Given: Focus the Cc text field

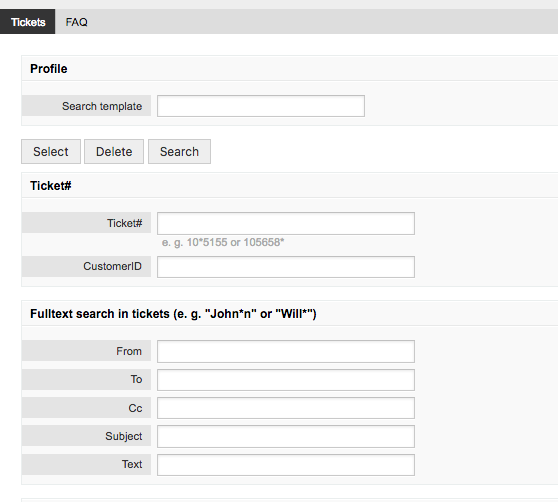Looking at the screenshot, I should (x=286, y=408).
